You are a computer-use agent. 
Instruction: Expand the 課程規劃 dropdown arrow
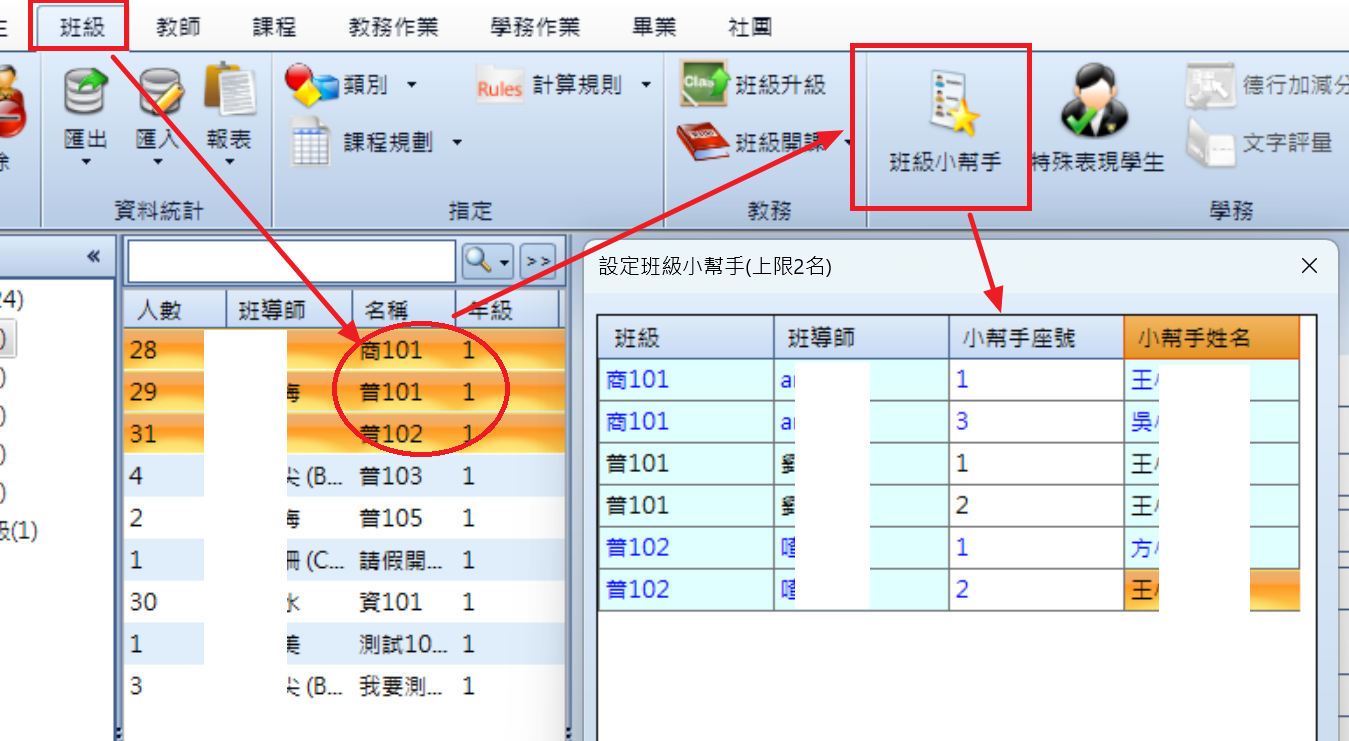(x=456, y=144)
